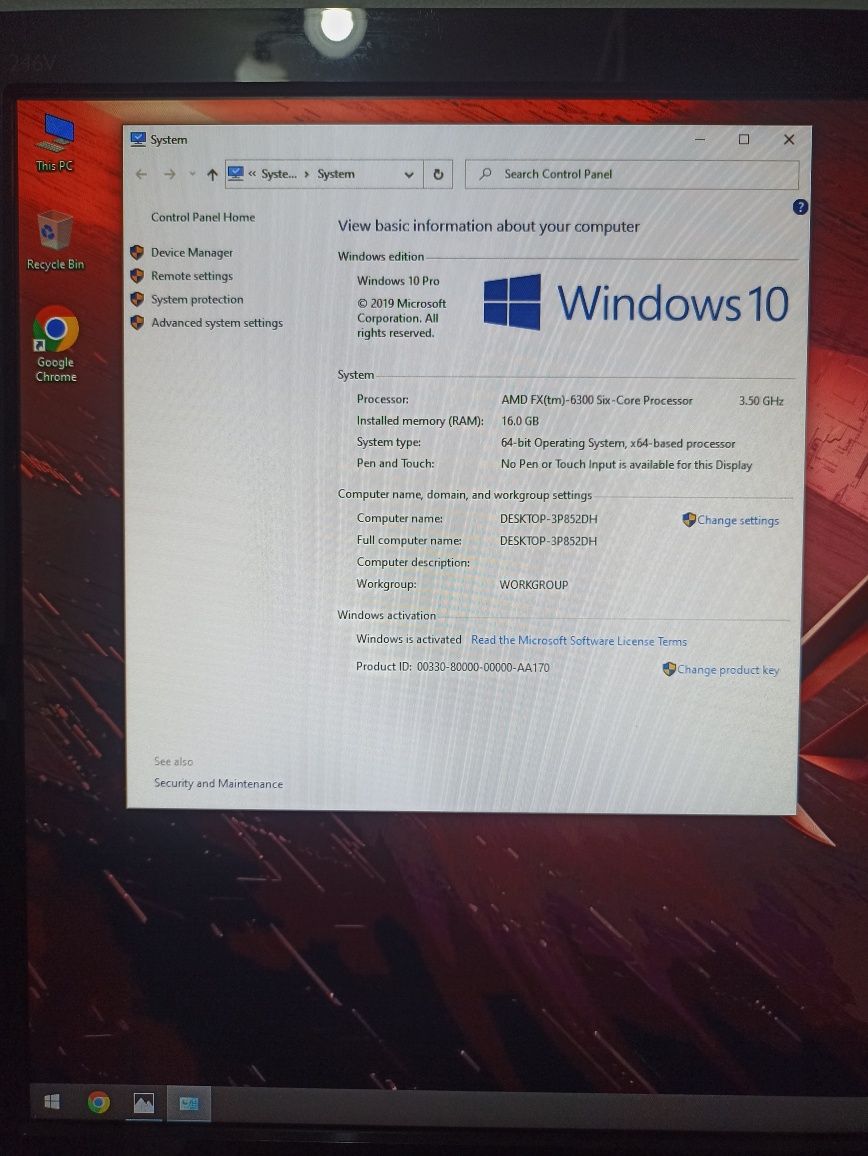This screenshot has height=1156, width=868.
Task: Open Security and Maintenance
Action: pos(218,784)
